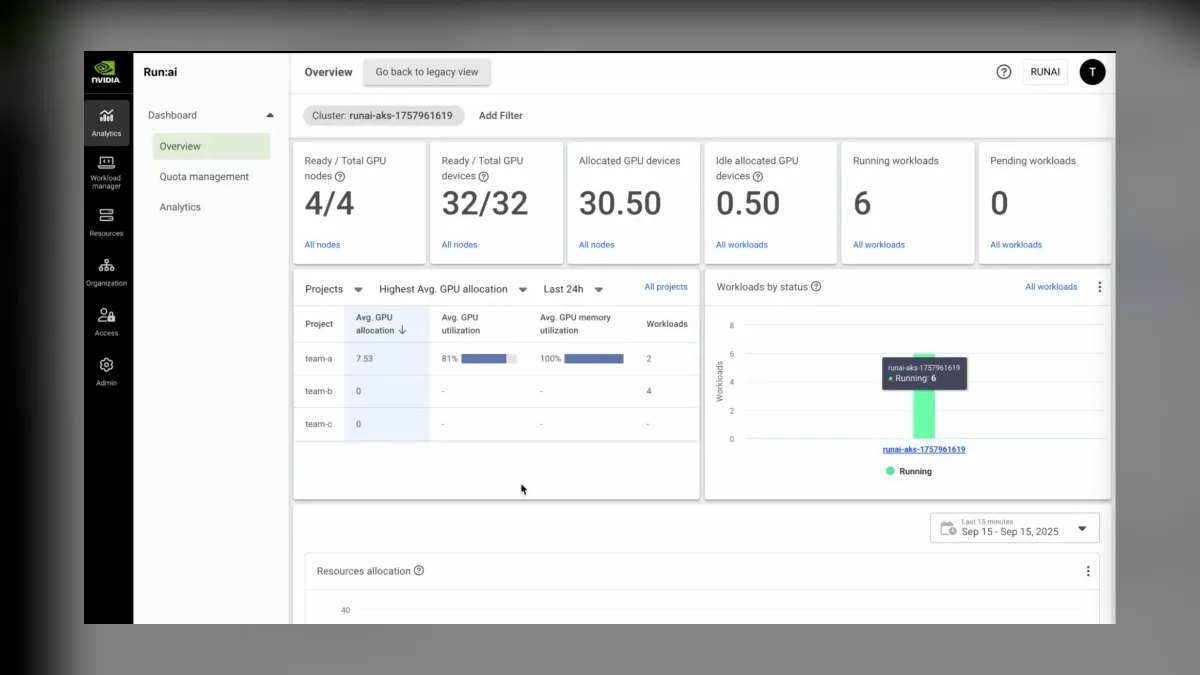Open the Access sidebar section
The width and height of the screenshot is (1200, 675).
(x=106, y=322)
